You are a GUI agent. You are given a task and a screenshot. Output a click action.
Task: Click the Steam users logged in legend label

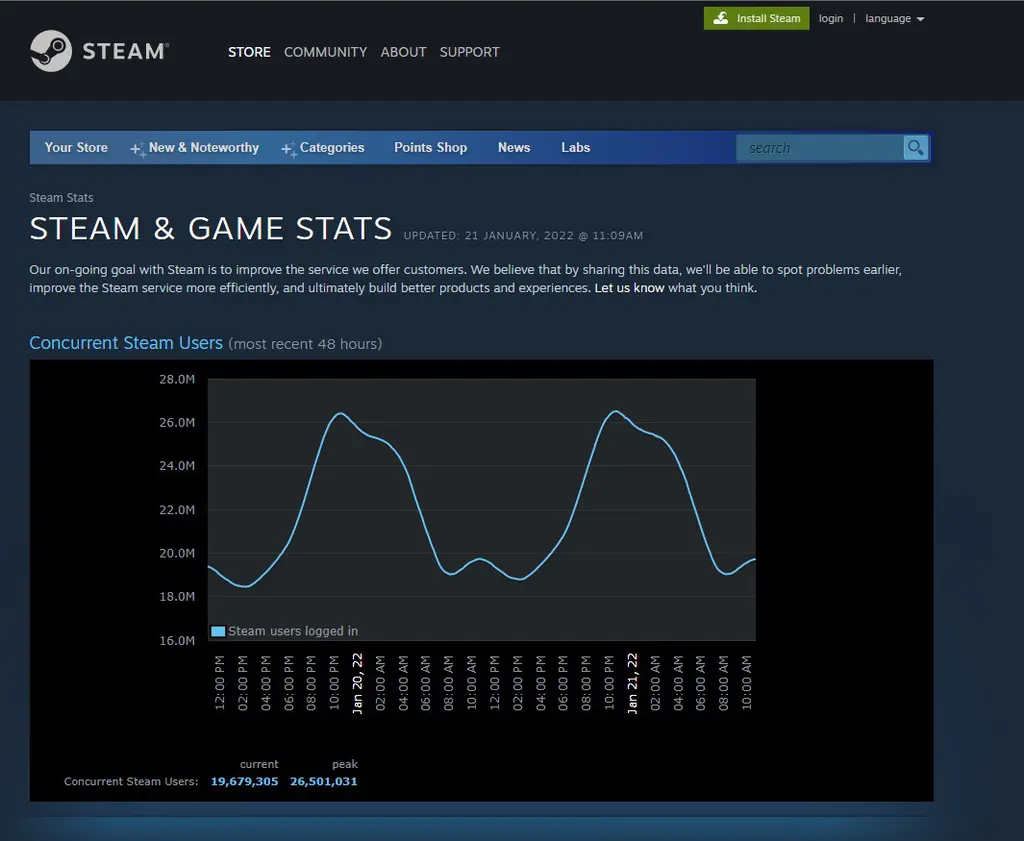293,631
